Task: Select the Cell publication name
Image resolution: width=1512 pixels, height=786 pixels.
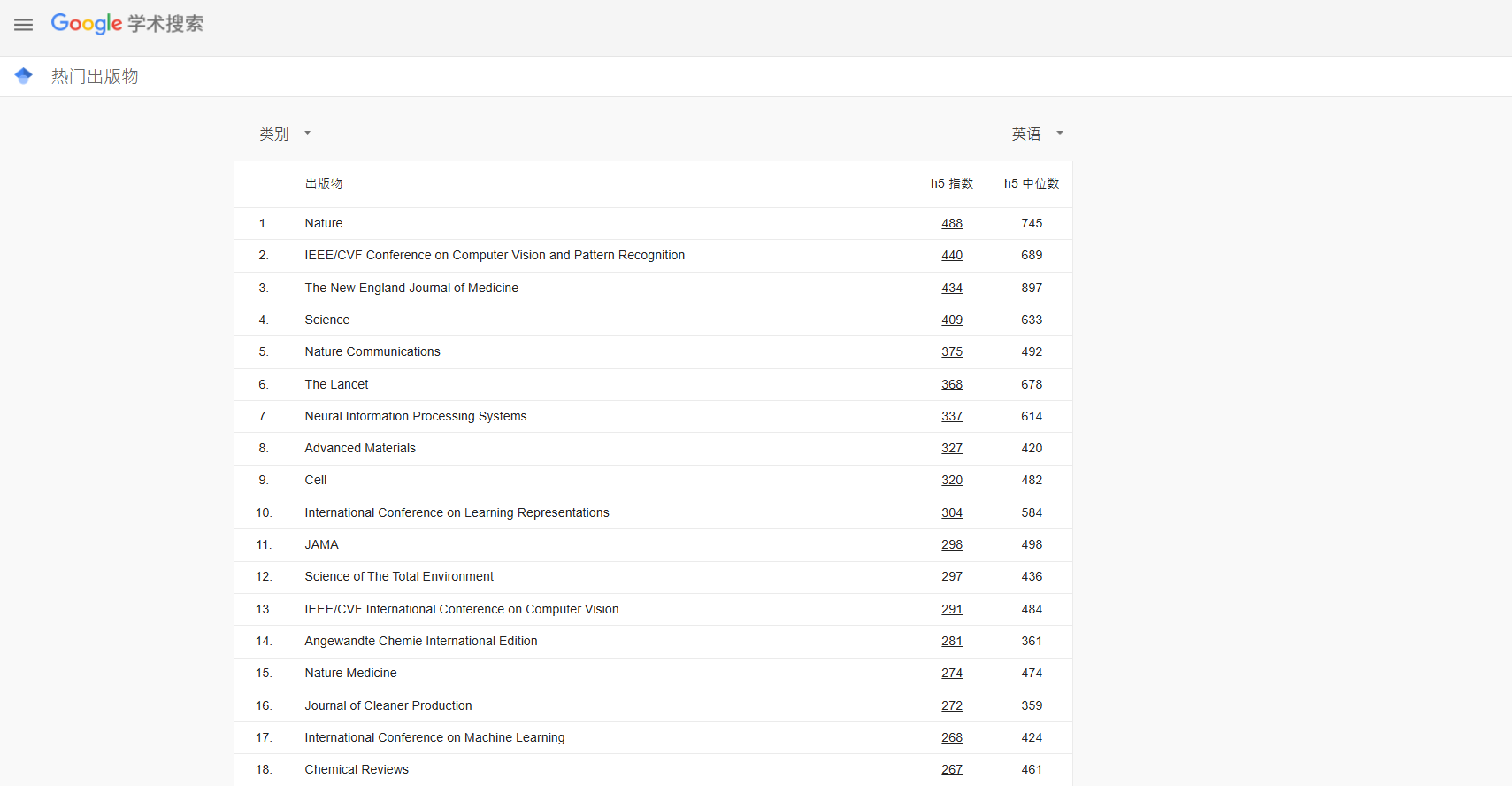Action: [x=316, y=480]
